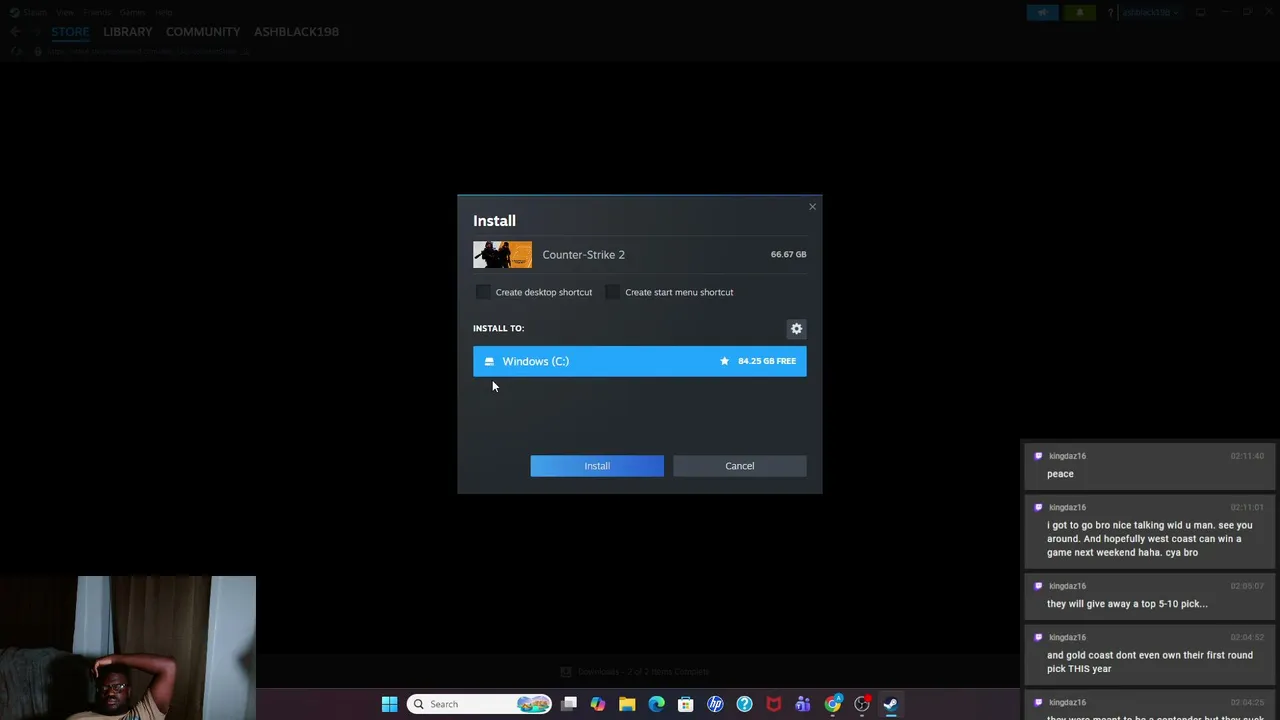Expand the ashblack198 account dropdown

1150,12
